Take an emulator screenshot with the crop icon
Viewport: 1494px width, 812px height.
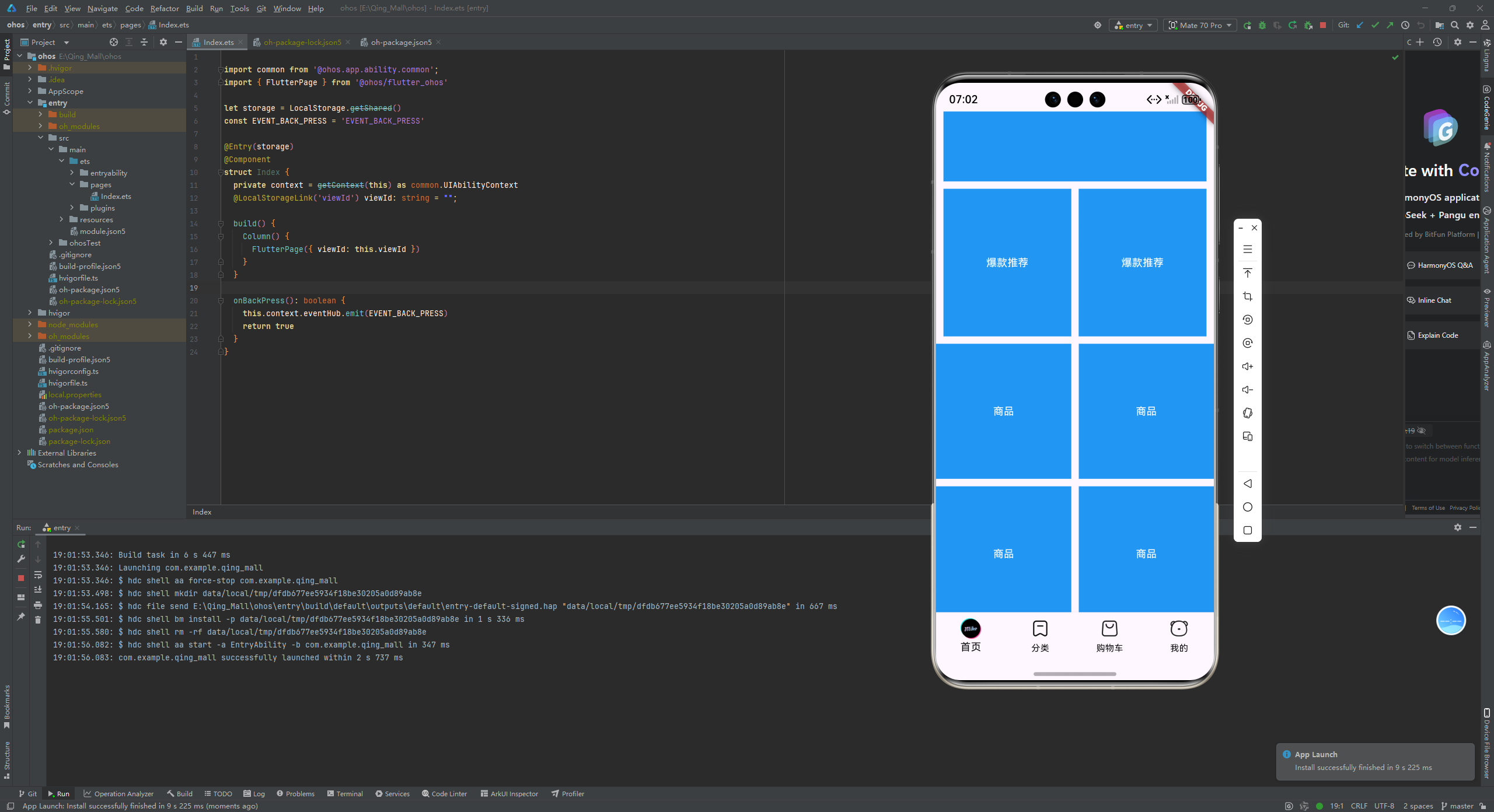click(1248, 296)
